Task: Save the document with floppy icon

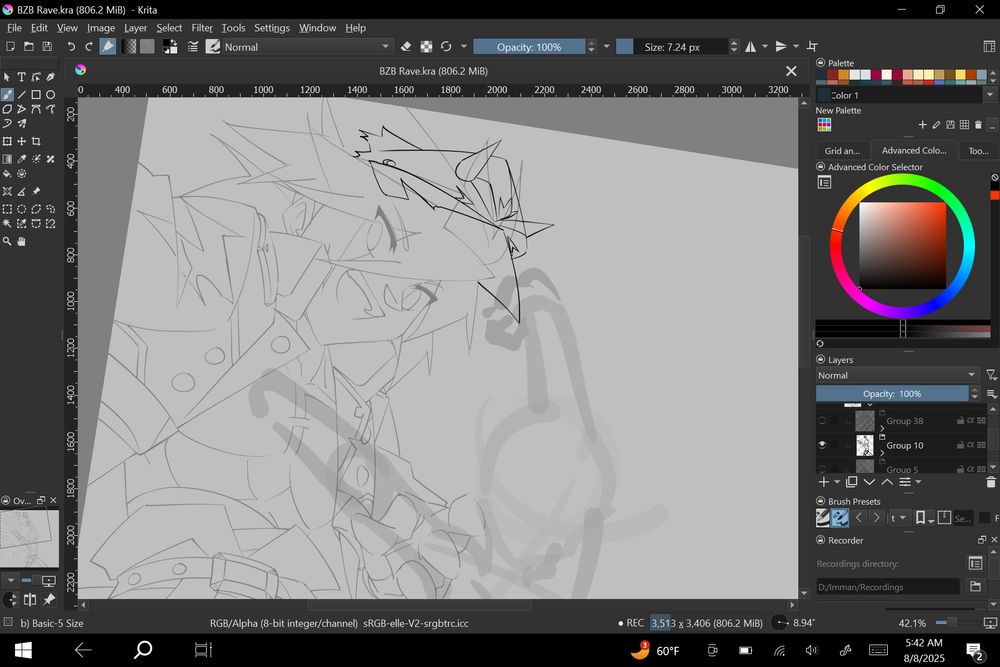Action: (x=47, y=47)
